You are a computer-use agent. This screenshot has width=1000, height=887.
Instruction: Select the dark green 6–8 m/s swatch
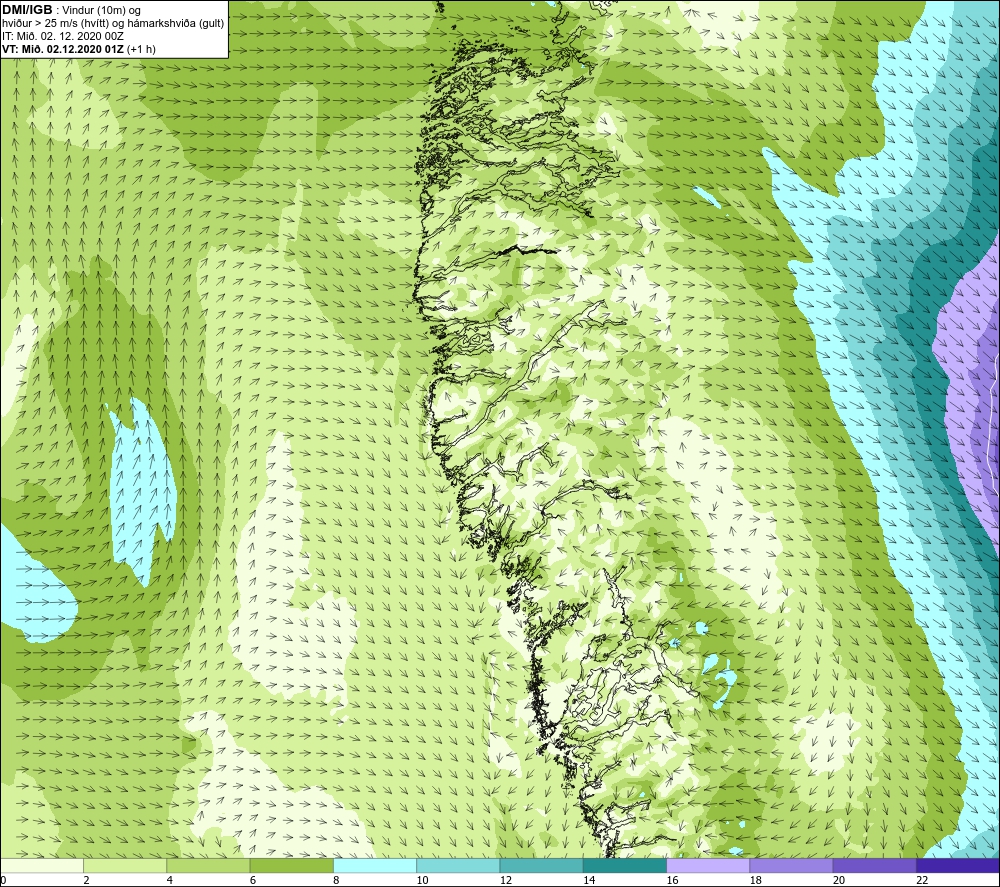pos(291,865)
